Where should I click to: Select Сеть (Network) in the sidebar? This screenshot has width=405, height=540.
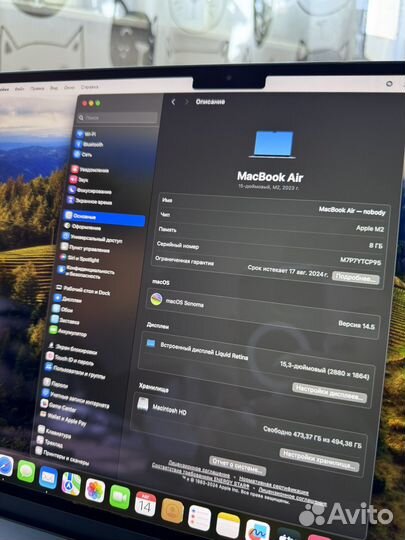pos(83,154)
